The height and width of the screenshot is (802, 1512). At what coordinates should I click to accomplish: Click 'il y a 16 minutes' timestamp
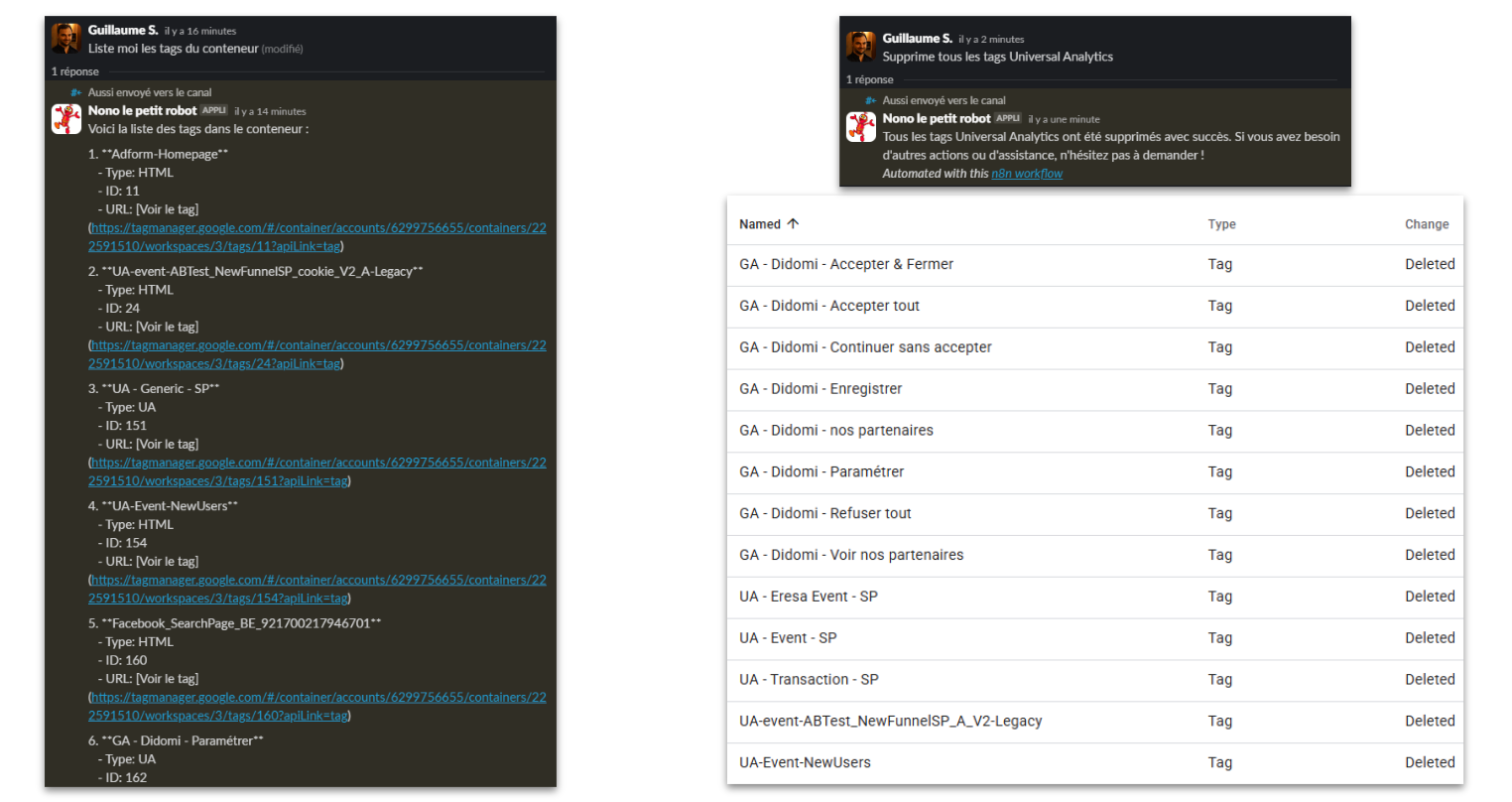click(x=200, y=31)
